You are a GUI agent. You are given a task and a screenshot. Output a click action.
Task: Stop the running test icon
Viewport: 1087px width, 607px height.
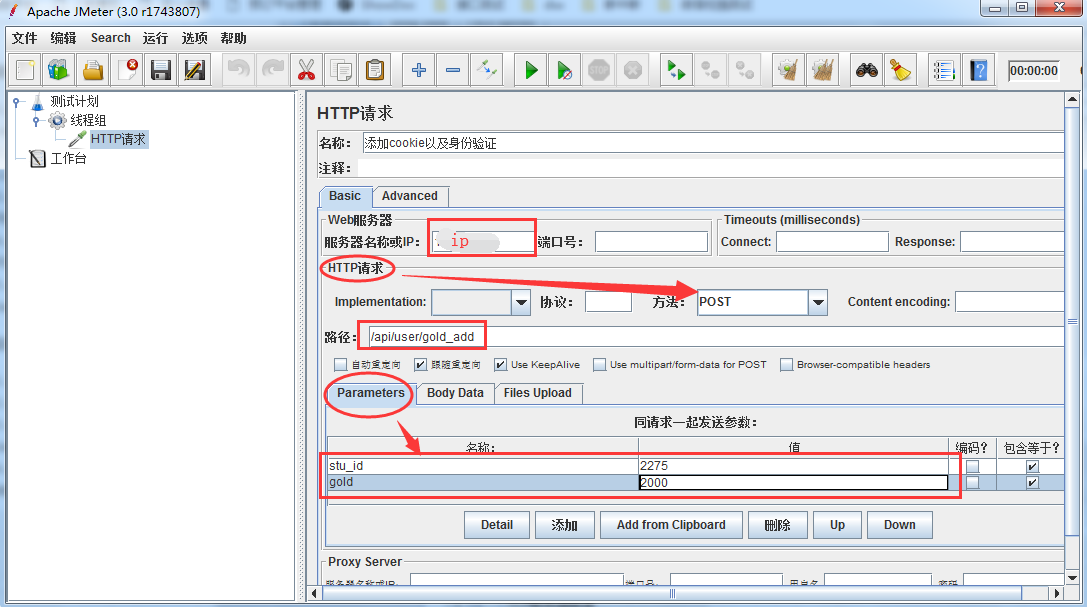tap(599, 70)
